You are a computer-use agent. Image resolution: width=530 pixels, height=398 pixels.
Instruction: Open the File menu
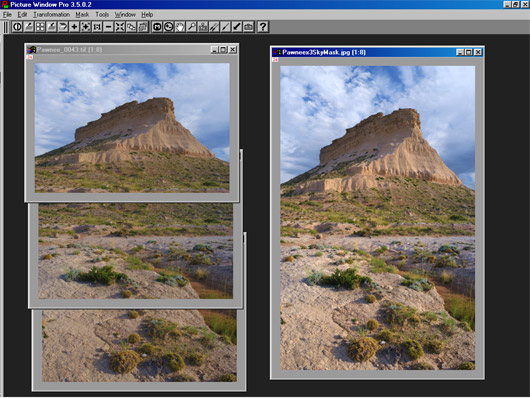tap(7, 15)
